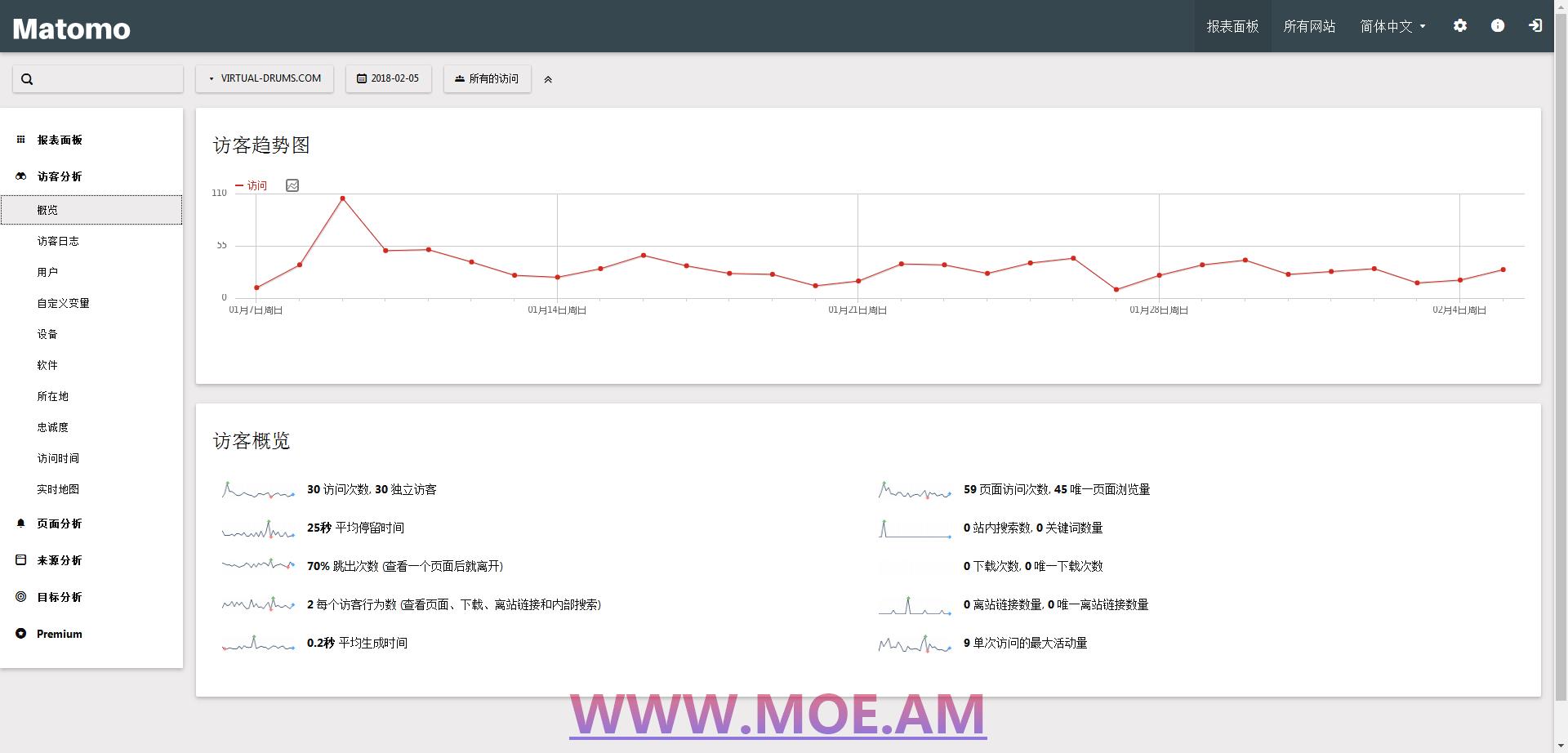Open the VIRTUAL-DRUMS.COM site selector
Screen dimensions: 1568x753
point(265,78)
